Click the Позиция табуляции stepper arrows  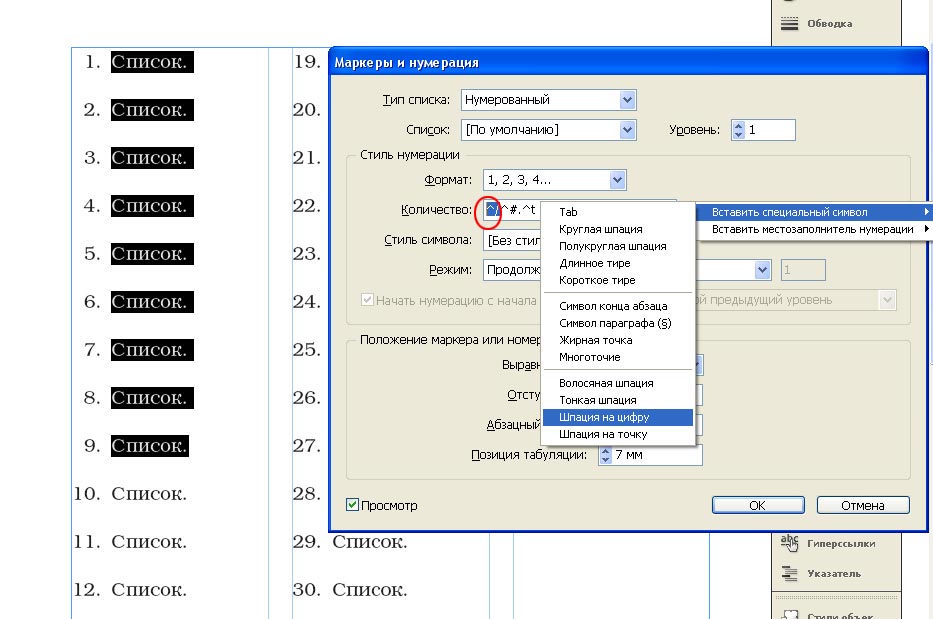pos(605,455)
